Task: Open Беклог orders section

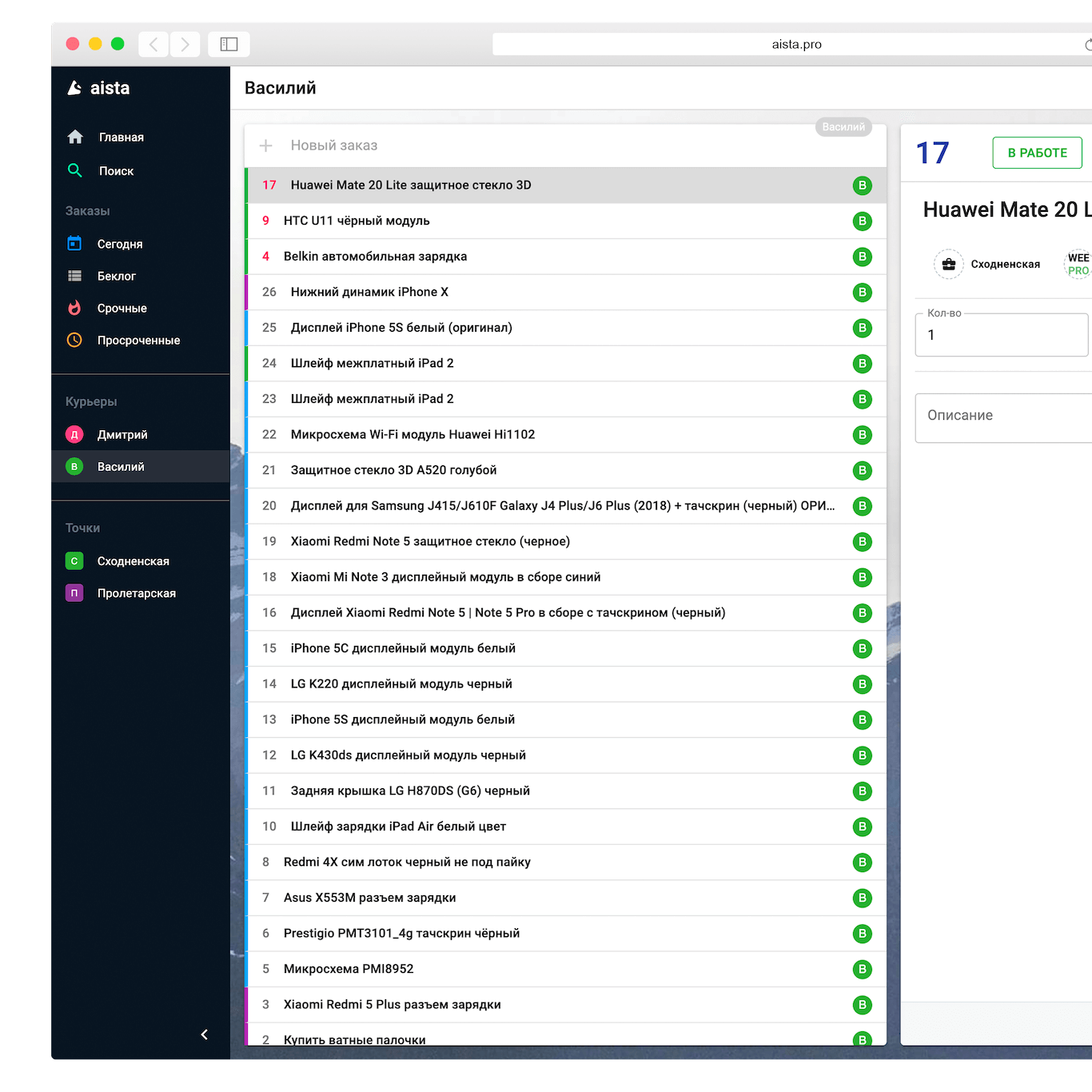Action: point(141,276)
